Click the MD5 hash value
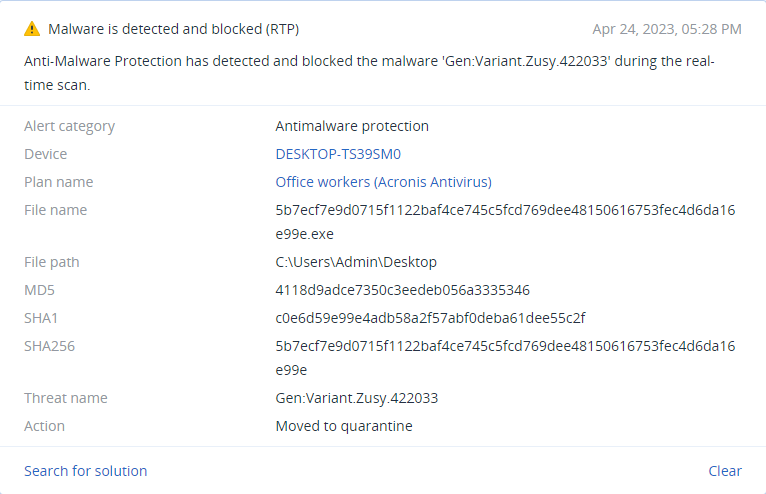This screenshot has height=494, width=766. click(x=403, y=290)
